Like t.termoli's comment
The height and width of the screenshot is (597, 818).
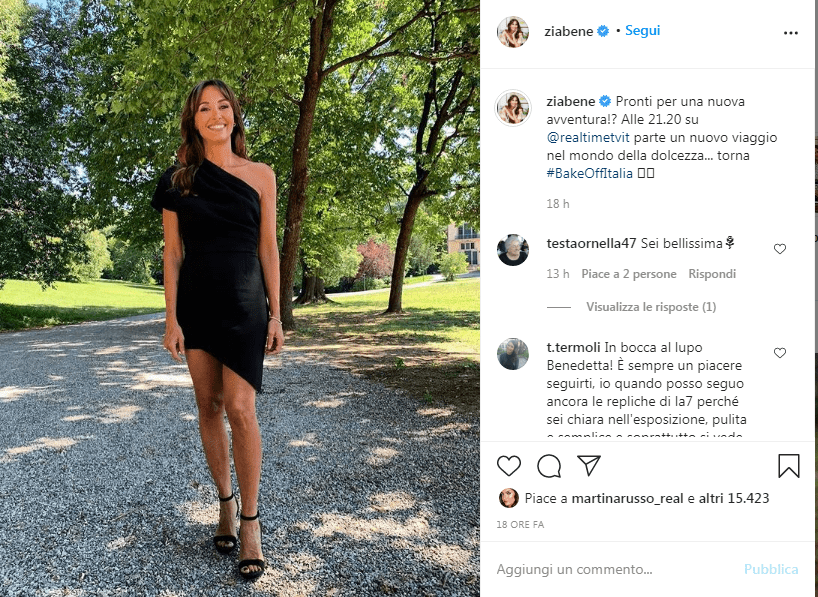(x=780, y=353)
